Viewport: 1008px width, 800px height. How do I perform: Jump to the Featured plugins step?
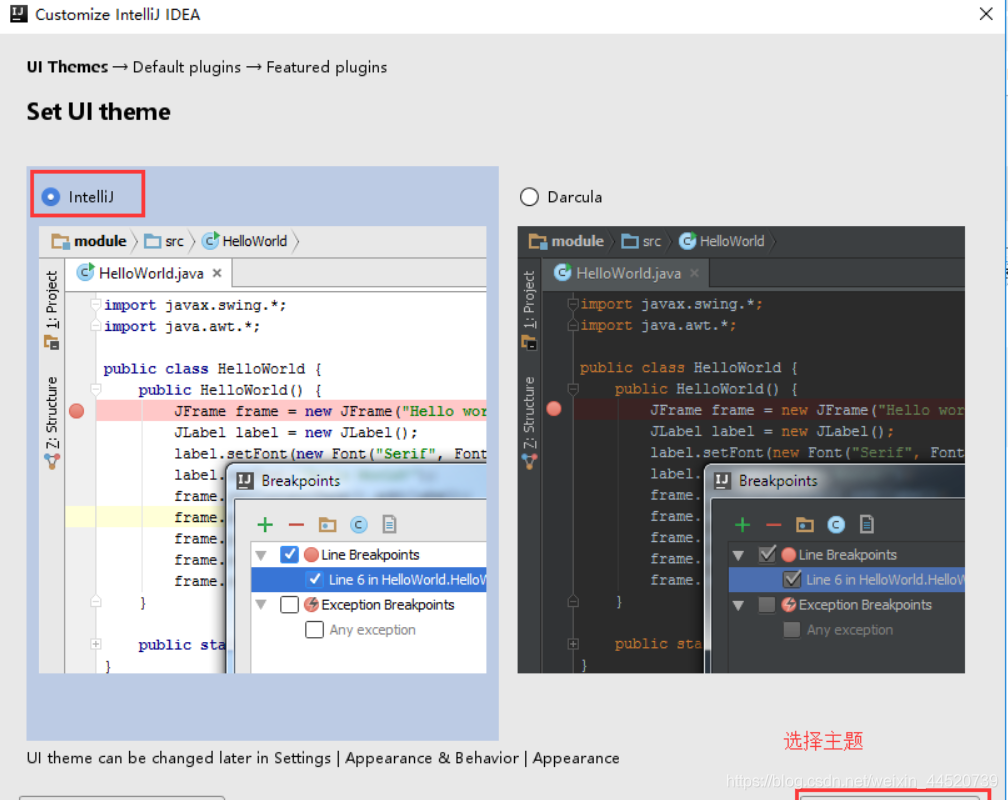(x=327, y=67)
